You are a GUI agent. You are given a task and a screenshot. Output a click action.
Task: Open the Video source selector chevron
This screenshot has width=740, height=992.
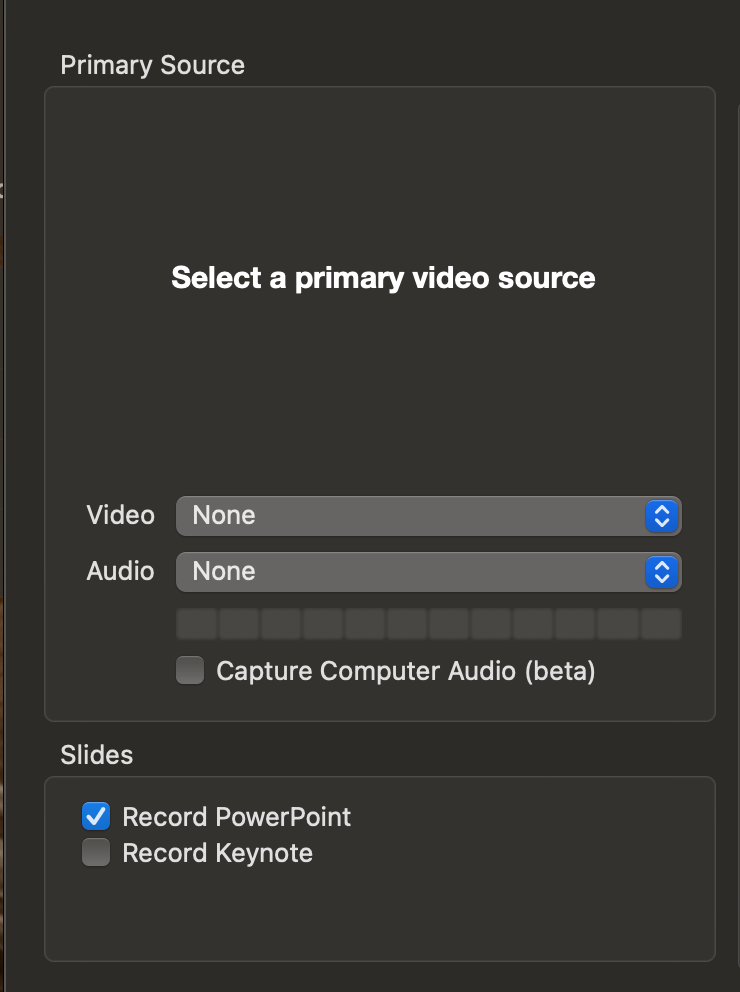[661, 515]
